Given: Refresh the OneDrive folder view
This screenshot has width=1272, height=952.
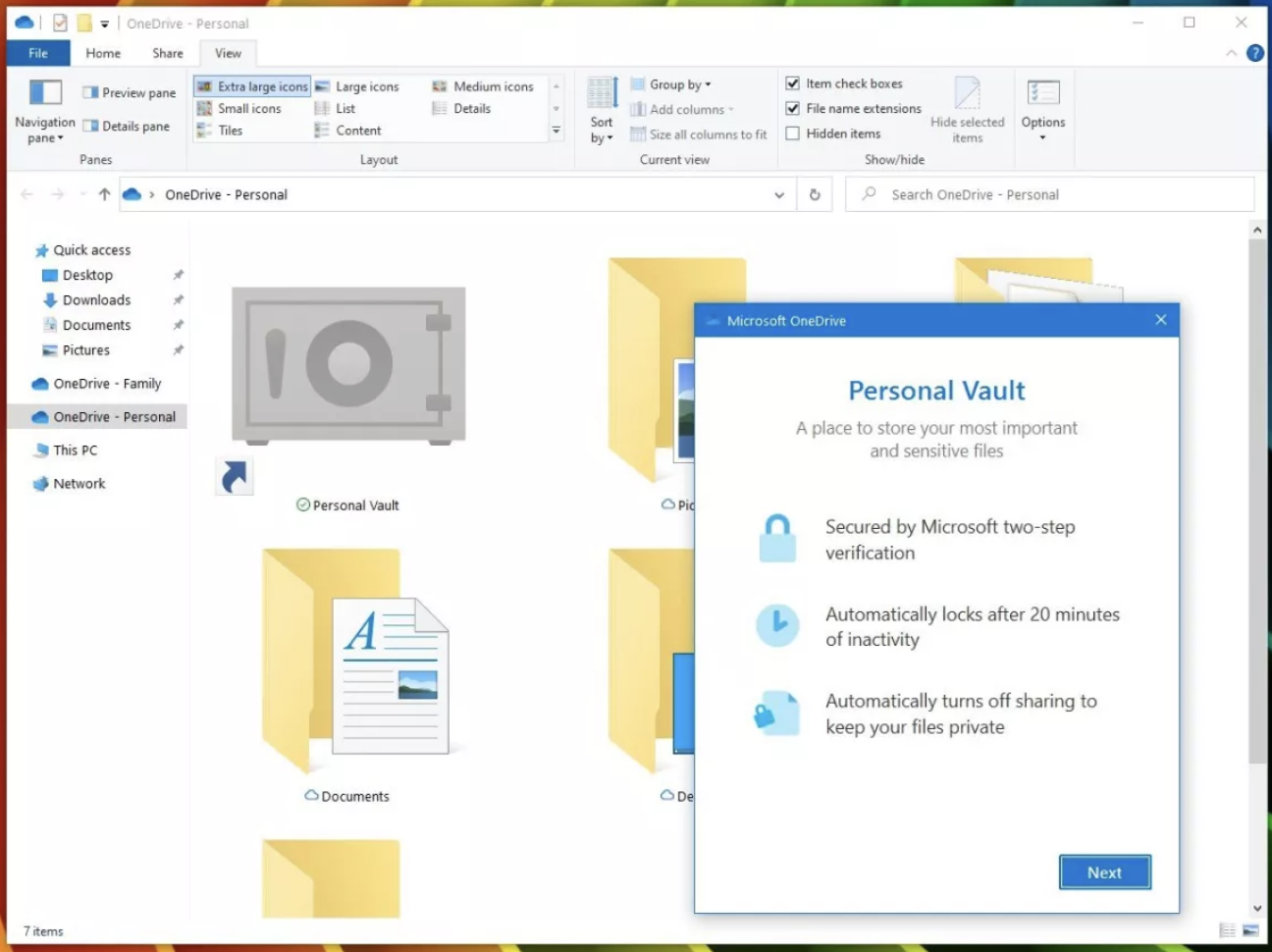Looking at the screenshot, I should click(815, 194).
